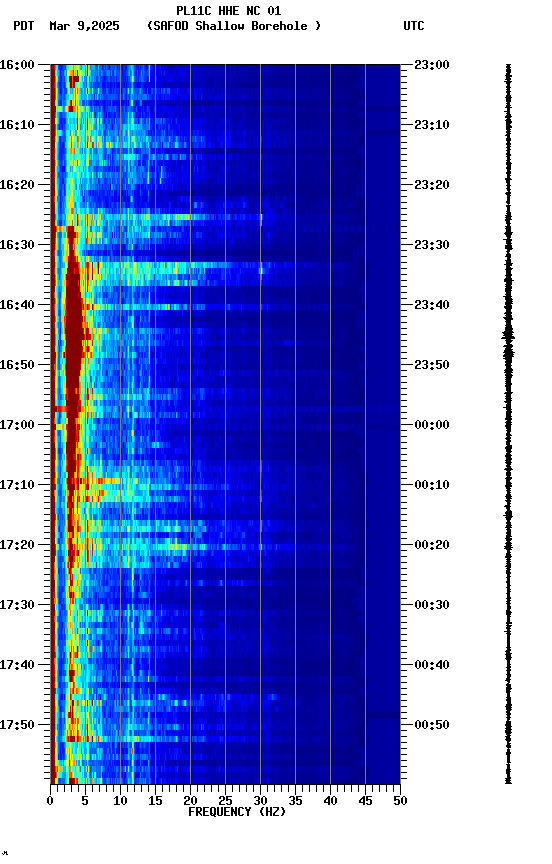
Task: Click the 10 Hz axis tick label
Action: (120, 801)
